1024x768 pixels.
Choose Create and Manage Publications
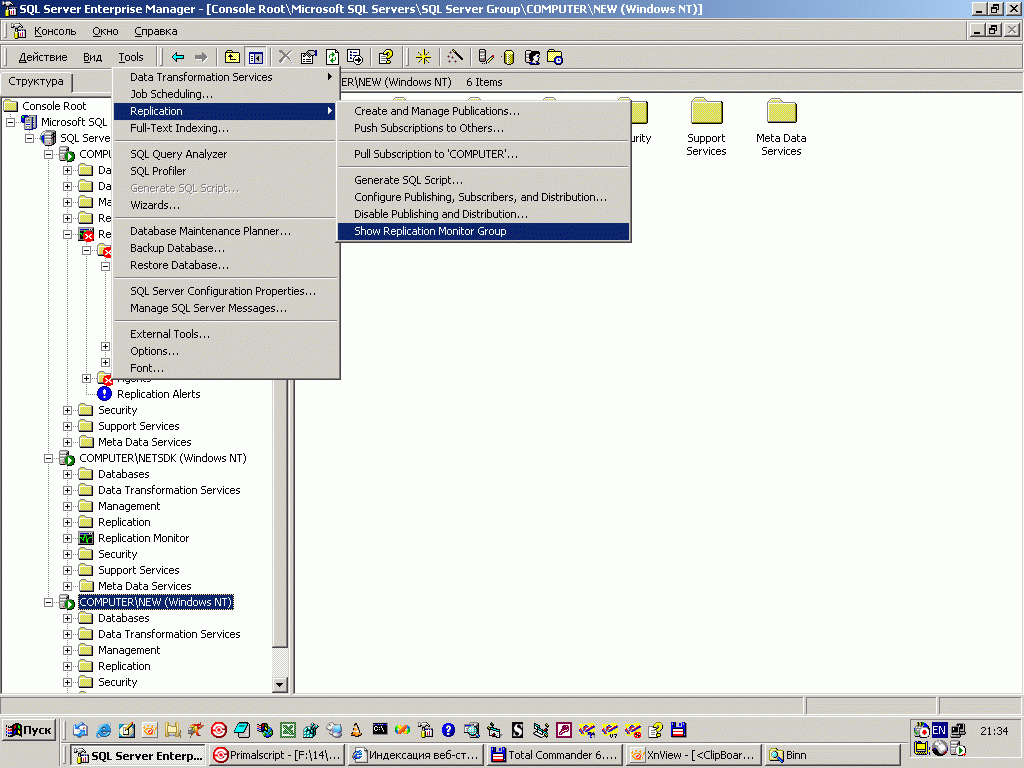(x=483, y=111)
